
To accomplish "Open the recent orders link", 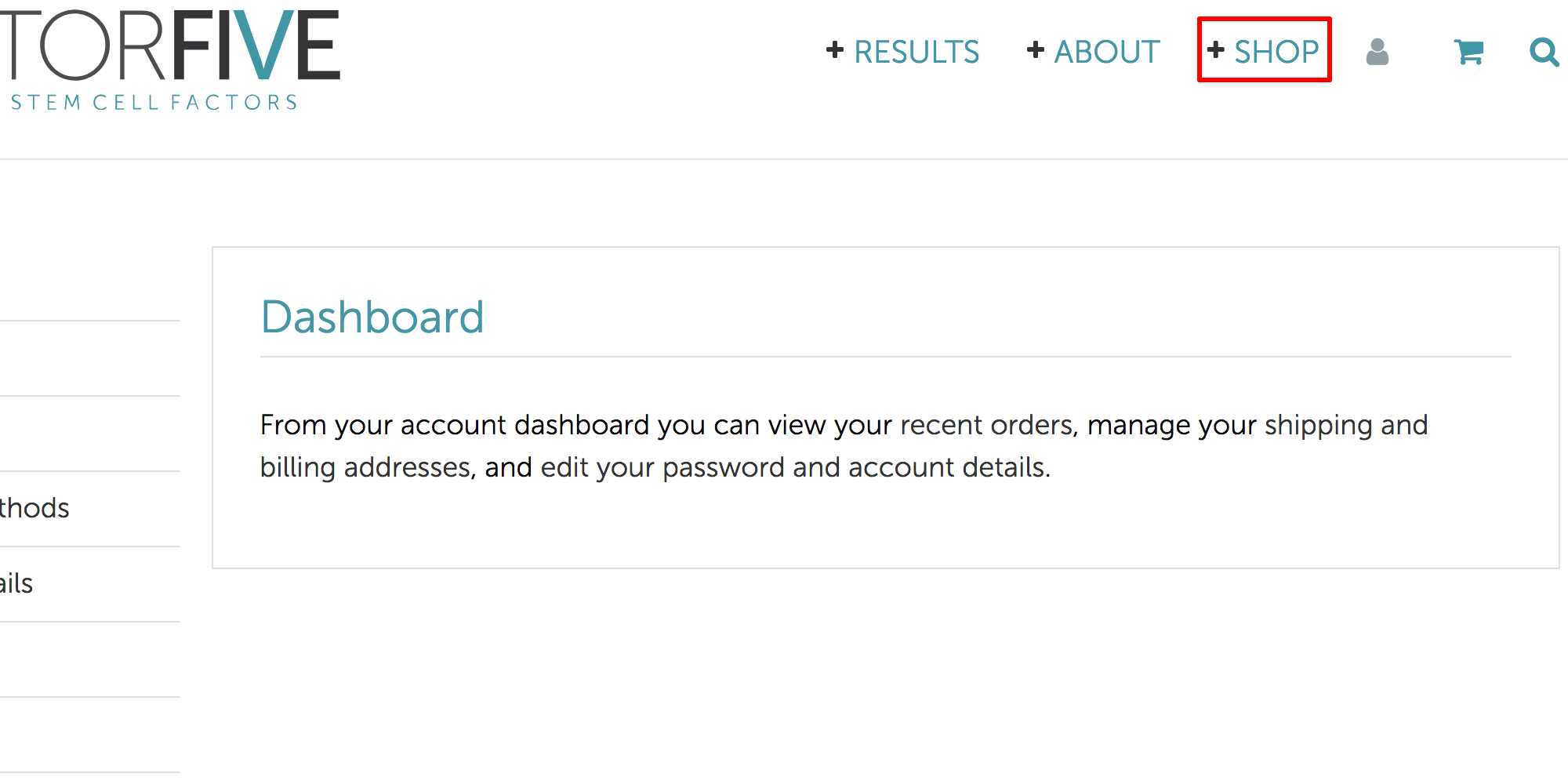I will 986,425.
